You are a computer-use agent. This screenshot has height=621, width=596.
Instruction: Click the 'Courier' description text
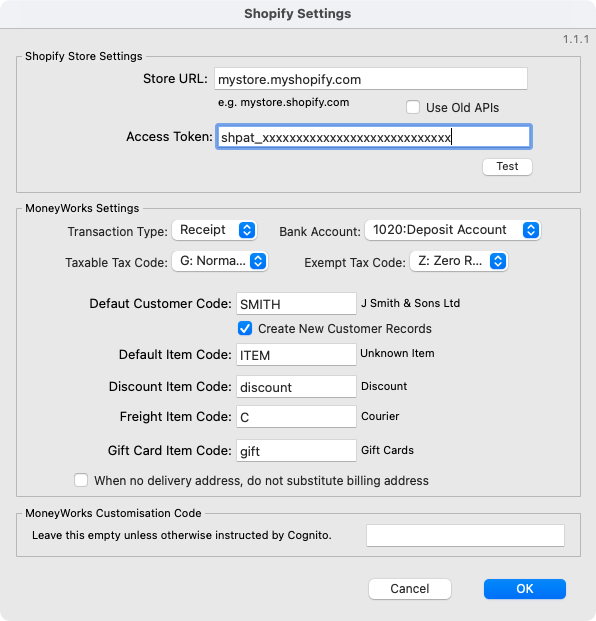point(380,416)
